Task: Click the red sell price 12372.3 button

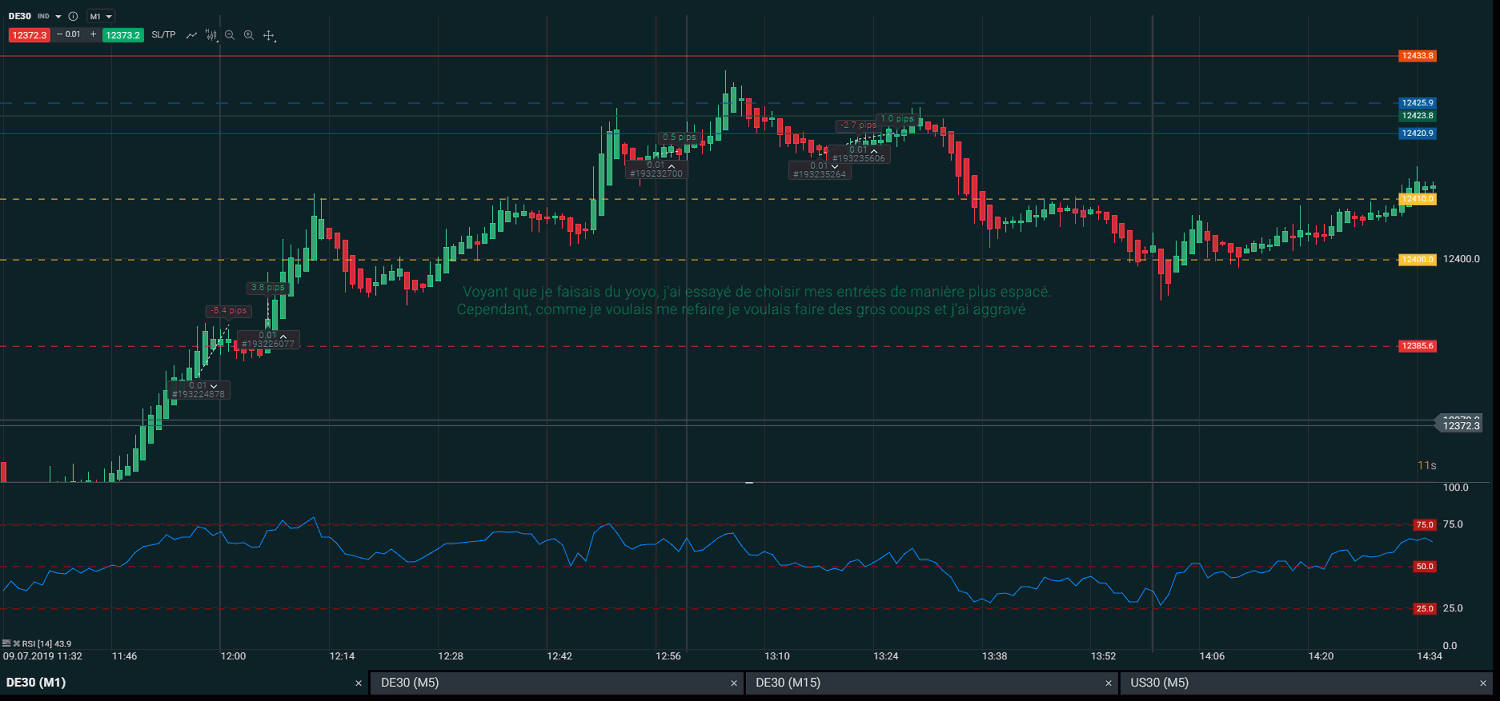Action: (x=29, y=35)
